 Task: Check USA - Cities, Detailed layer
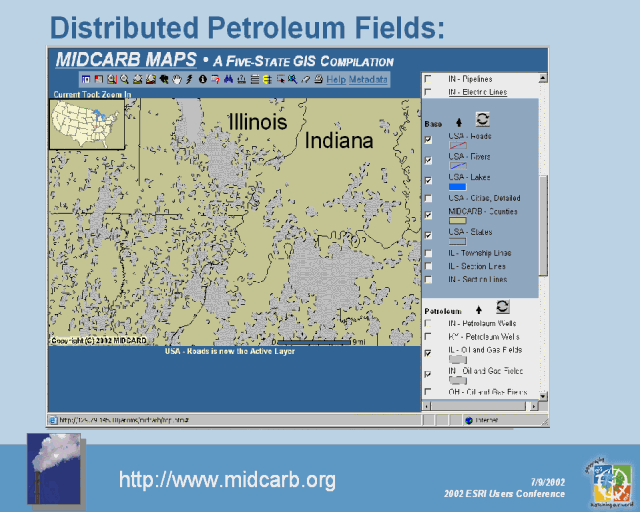428,198
